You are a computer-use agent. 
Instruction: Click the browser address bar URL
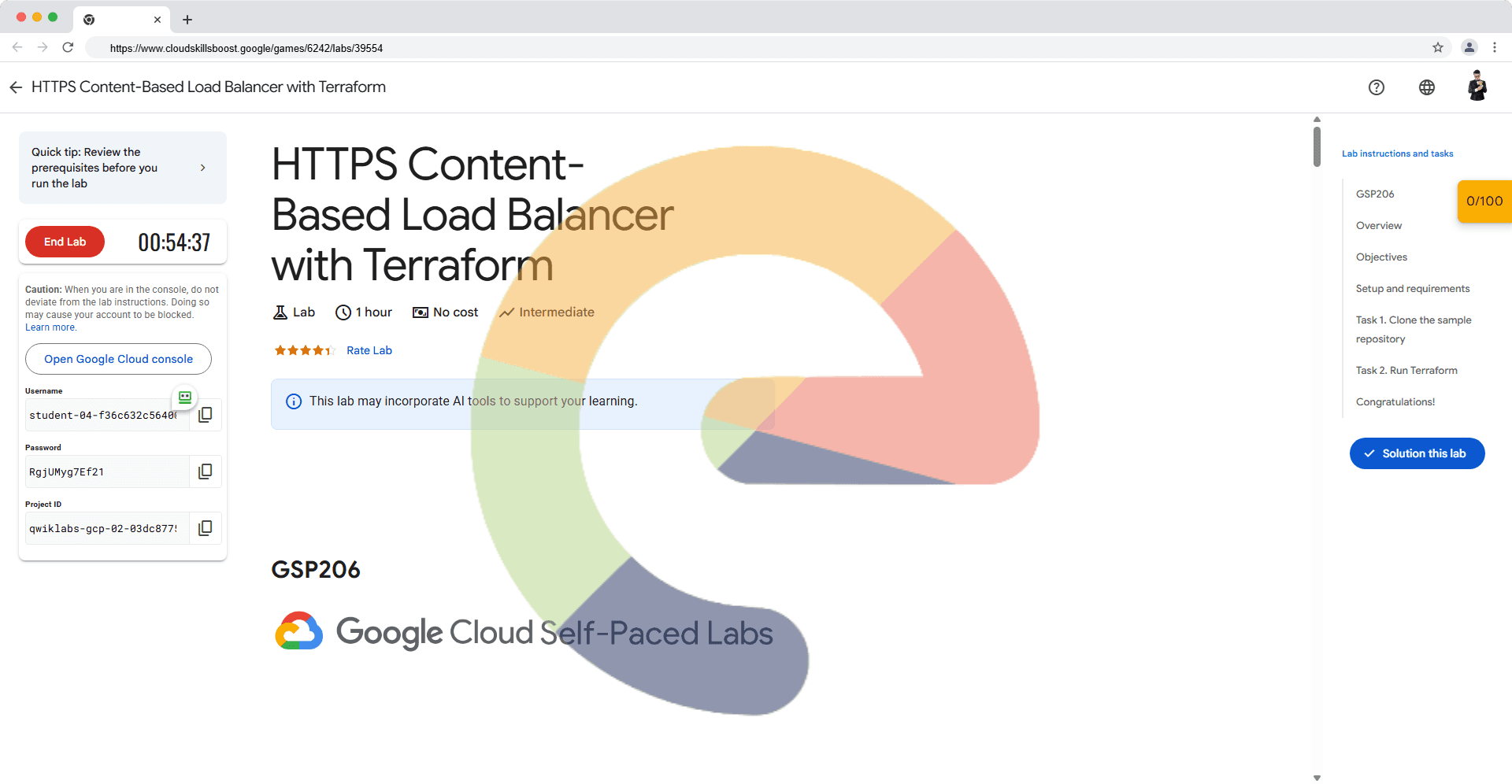(x=246, y=48)
